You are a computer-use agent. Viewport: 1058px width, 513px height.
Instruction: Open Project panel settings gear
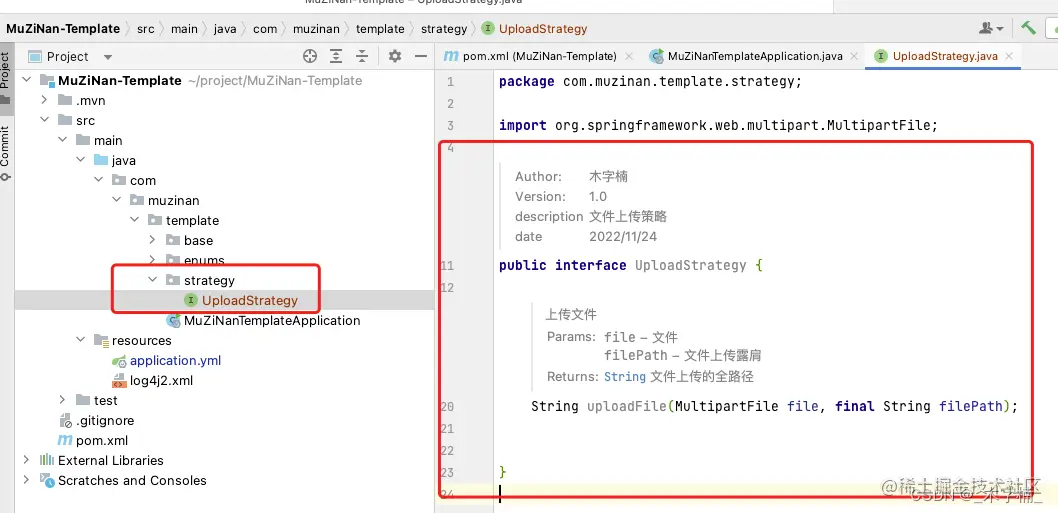tap(395, 56)
